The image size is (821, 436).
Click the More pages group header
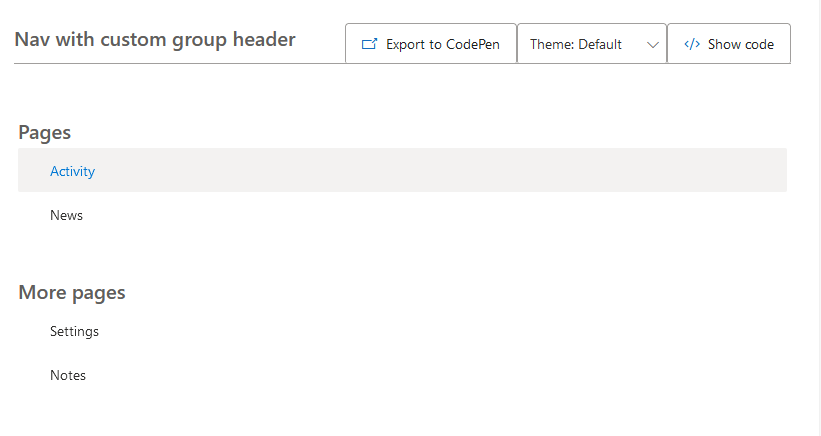click(72, 292)
